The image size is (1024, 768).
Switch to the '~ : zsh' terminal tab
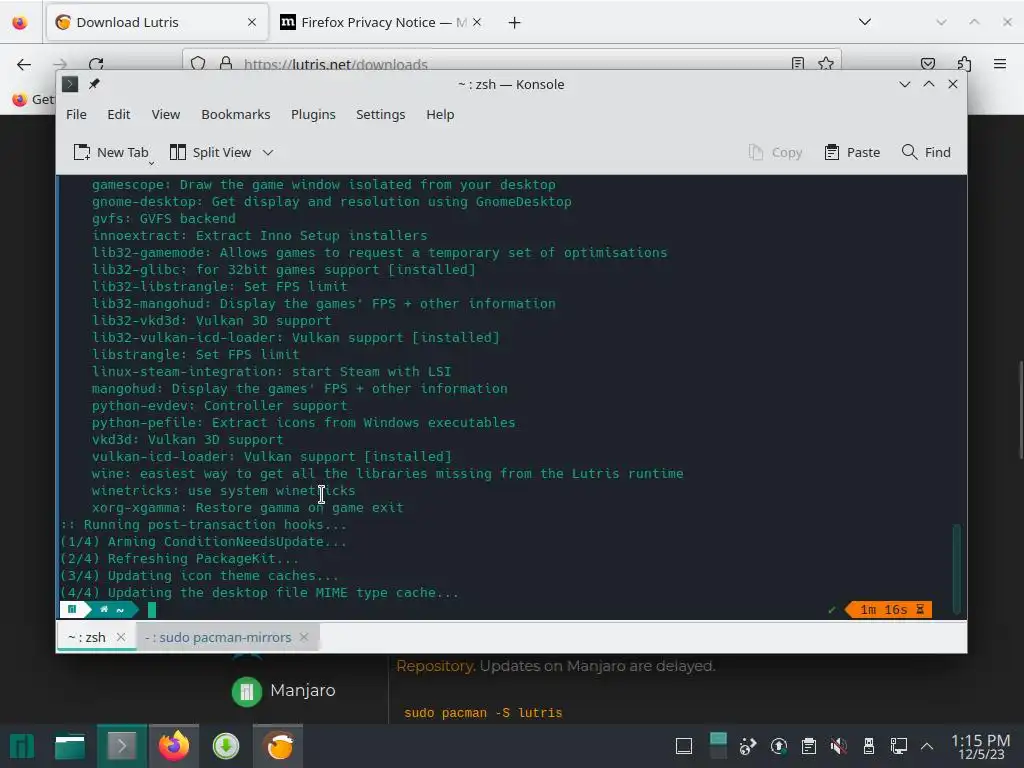[x=87, y=637]
